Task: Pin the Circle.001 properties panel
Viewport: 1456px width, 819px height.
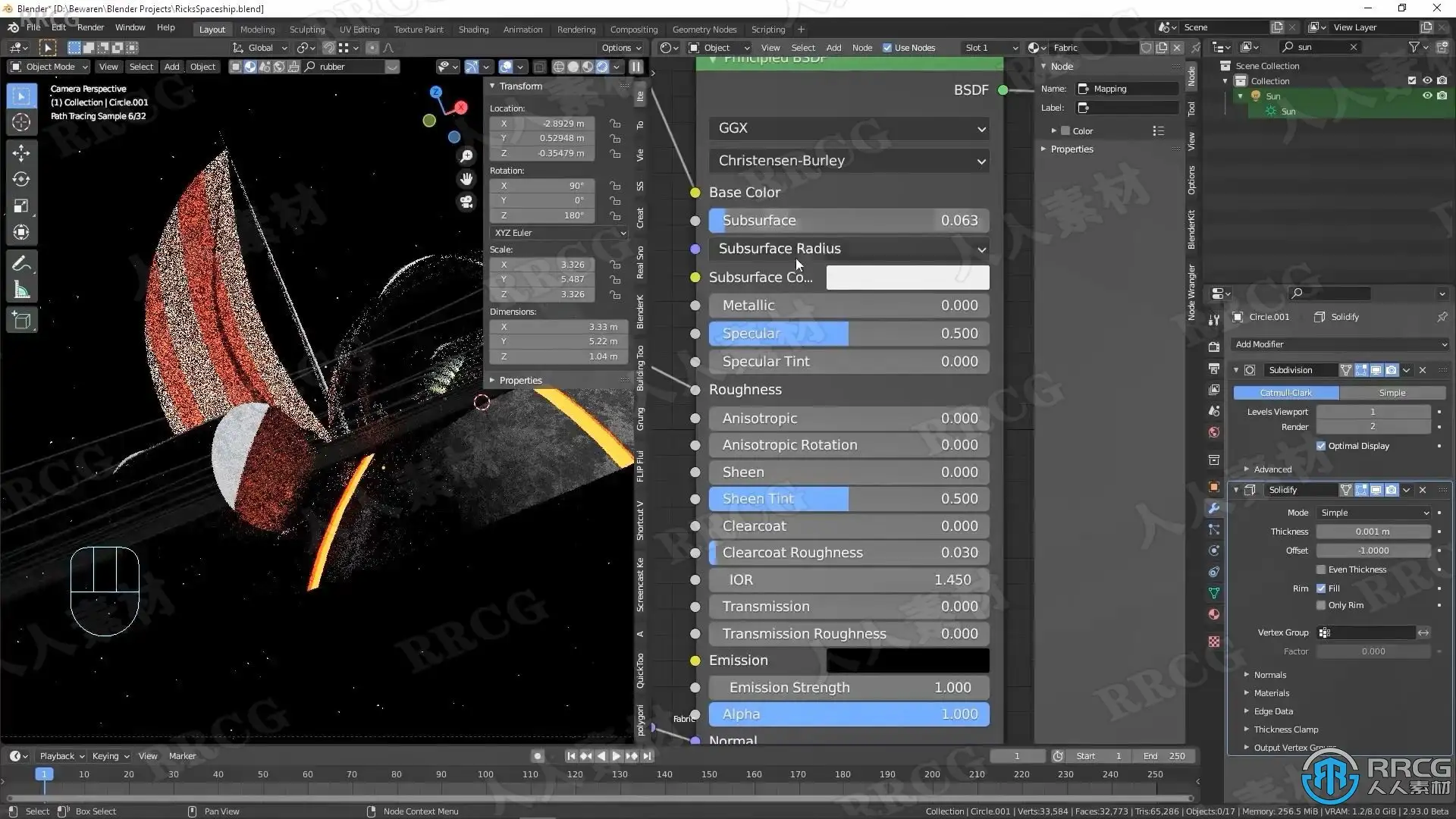Action: point(1442,317)
